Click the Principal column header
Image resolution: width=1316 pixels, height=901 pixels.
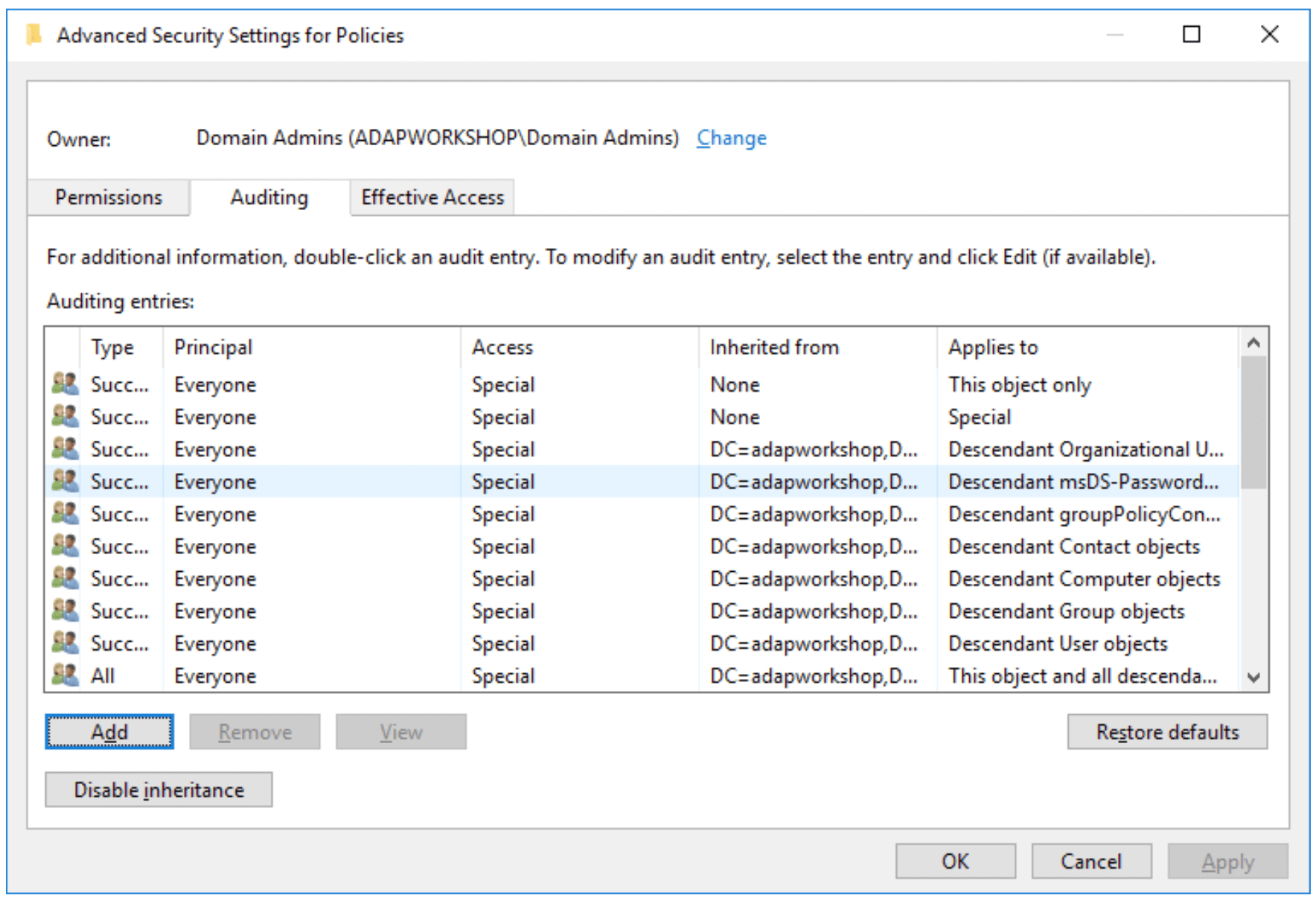coord(214,347)
